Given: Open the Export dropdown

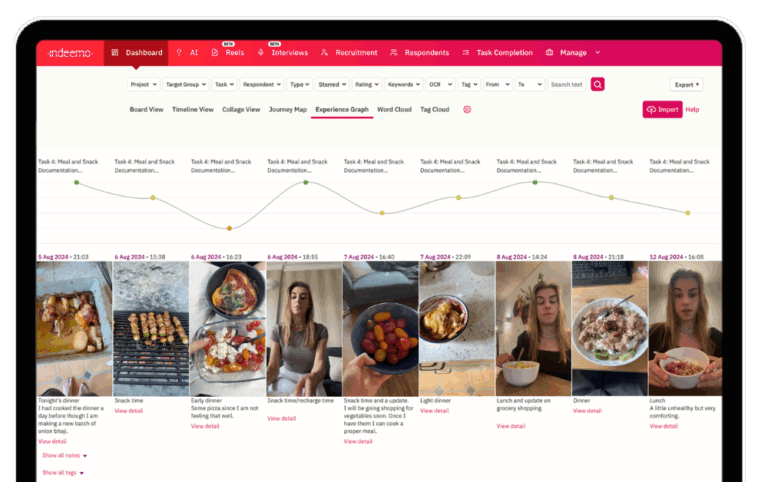Looking at the screenshot, I should 686,85.
